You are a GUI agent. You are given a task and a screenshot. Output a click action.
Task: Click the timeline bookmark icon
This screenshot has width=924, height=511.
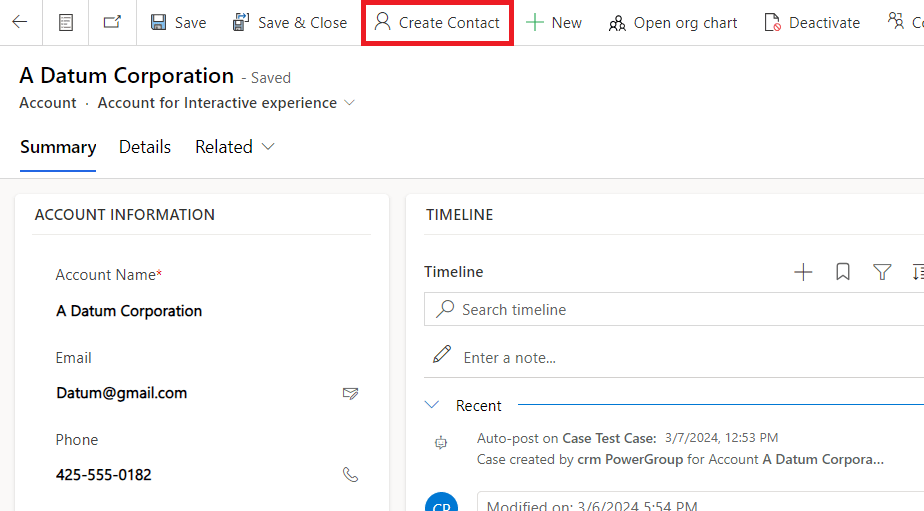(843, 272)
